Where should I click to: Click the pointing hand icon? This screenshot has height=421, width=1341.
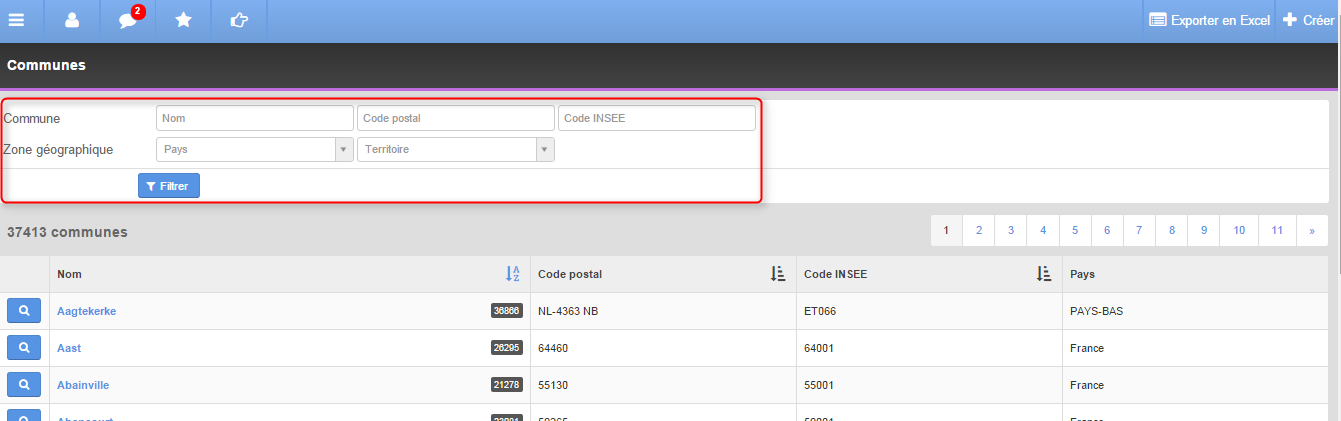tap(239, 20)
